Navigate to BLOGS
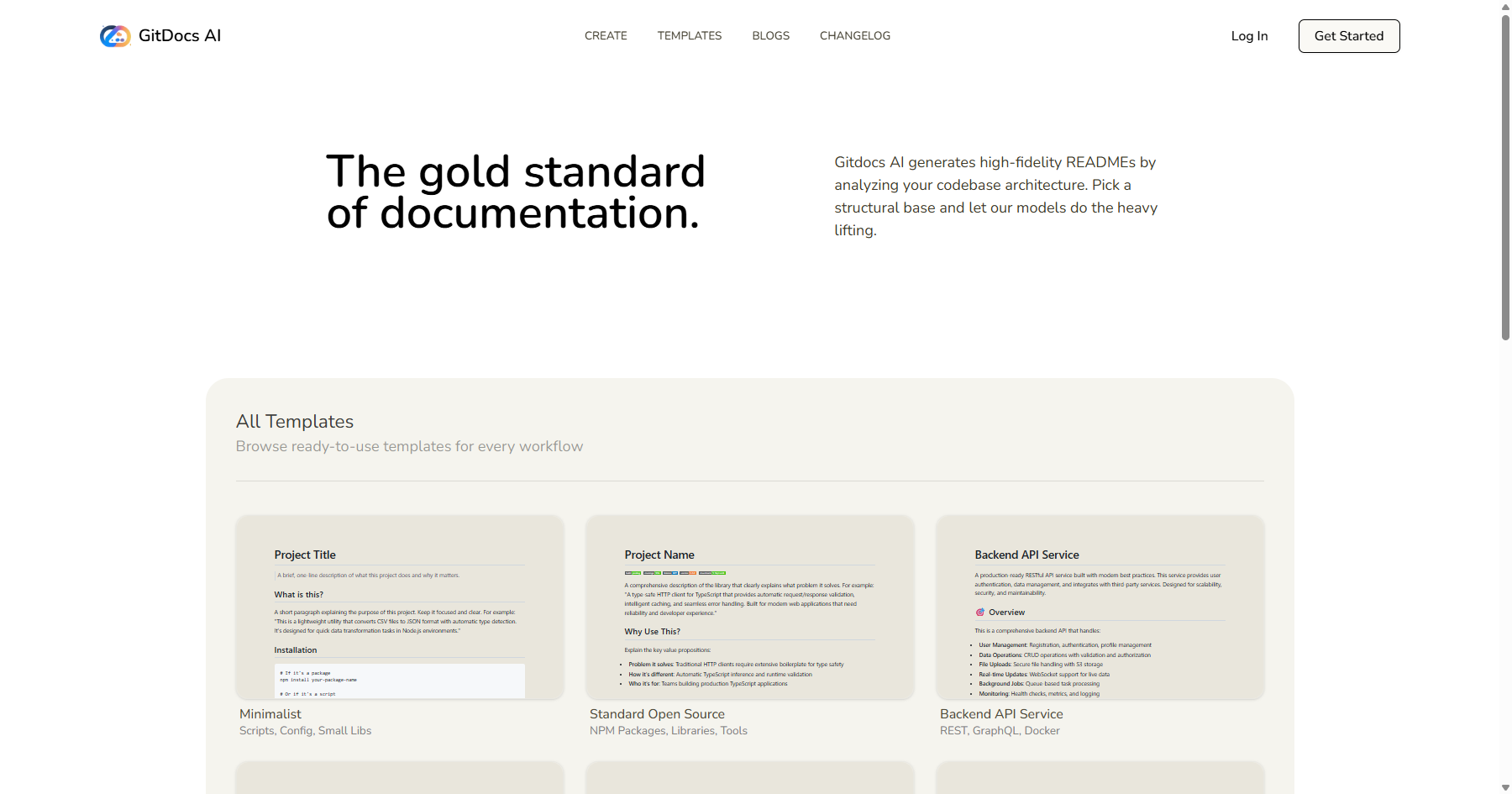 point(770,35)
